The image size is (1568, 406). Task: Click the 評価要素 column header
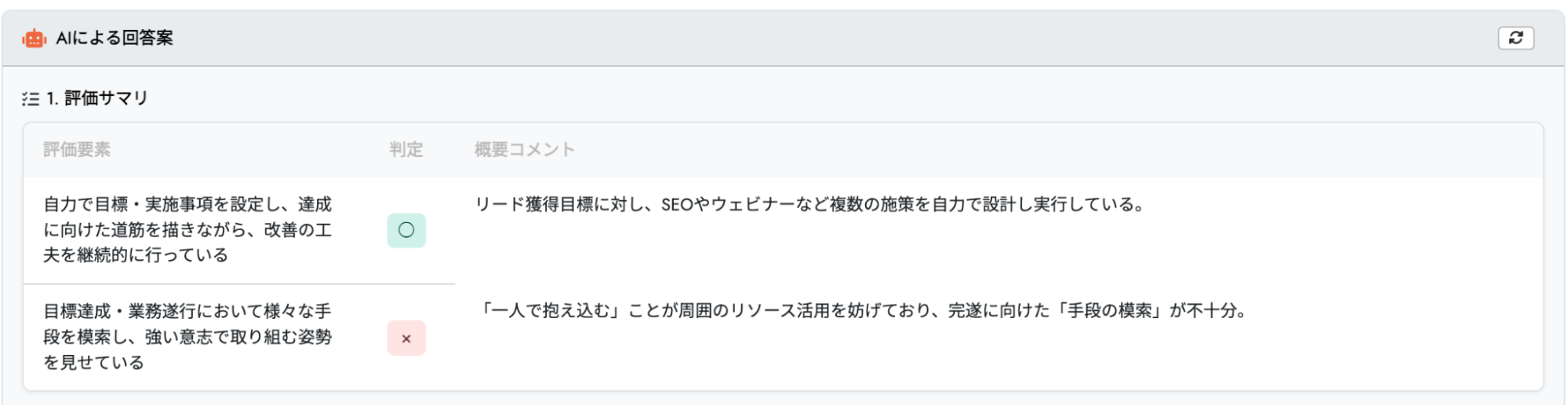77,149
